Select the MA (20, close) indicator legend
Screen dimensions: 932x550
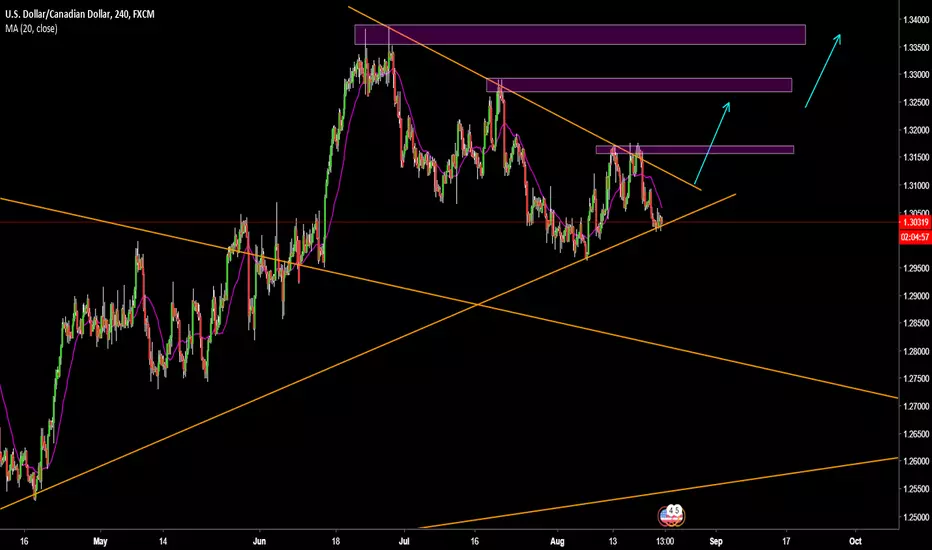click(x=32, y=29)
